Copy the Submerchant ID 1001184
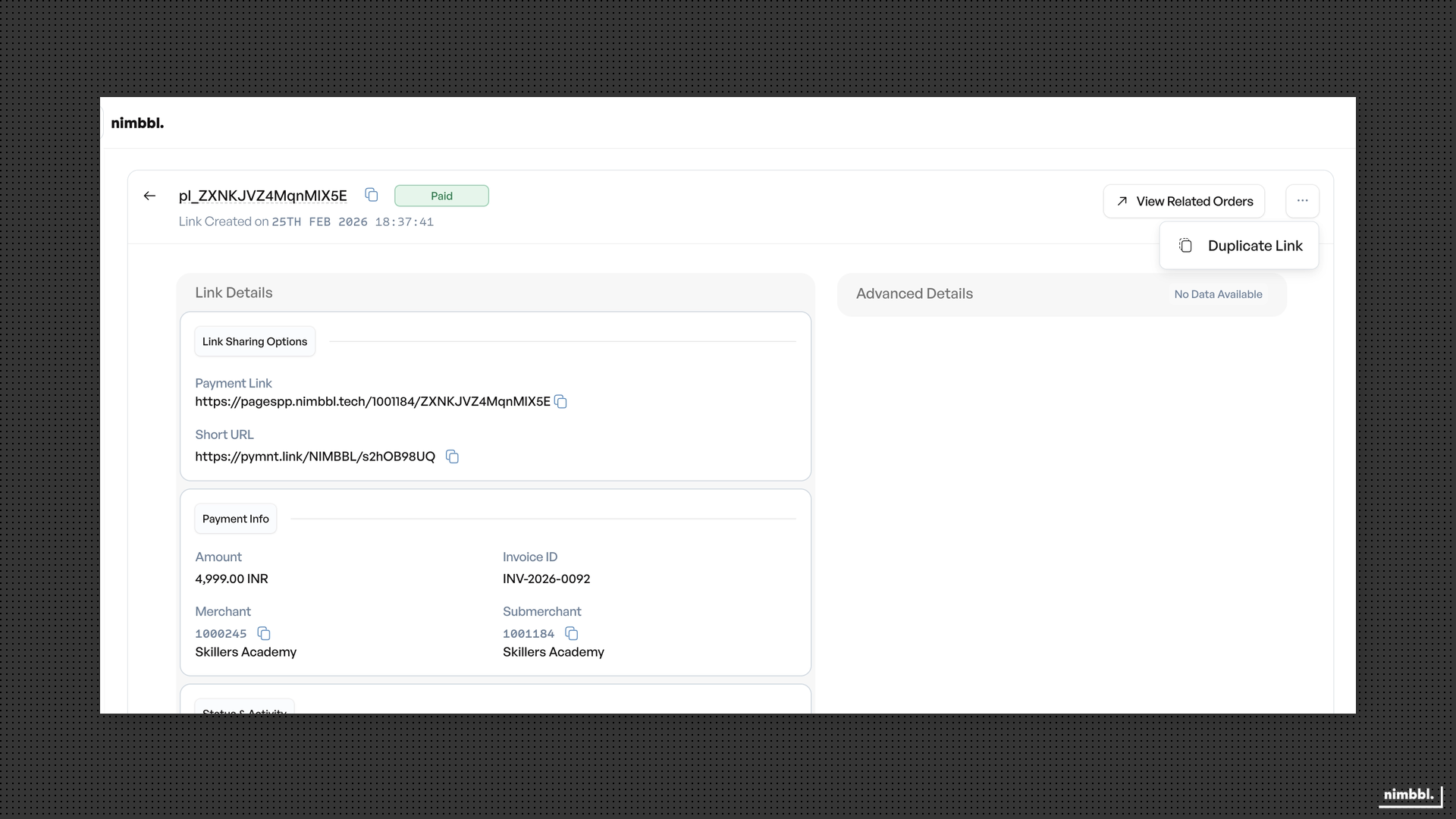The image size is (1456, 819). click(x=572, y=633)
